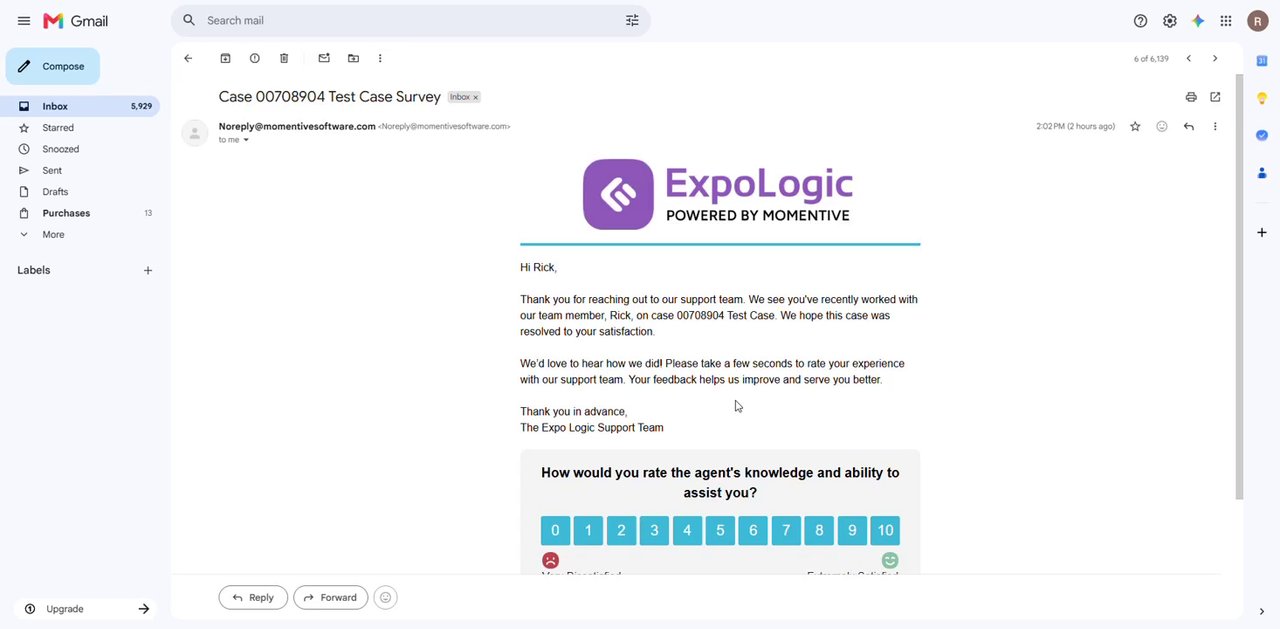Mark the email as unread
Image resolution: width=1280 pixels, height=629 pixels.
click(x=324, y=58)
